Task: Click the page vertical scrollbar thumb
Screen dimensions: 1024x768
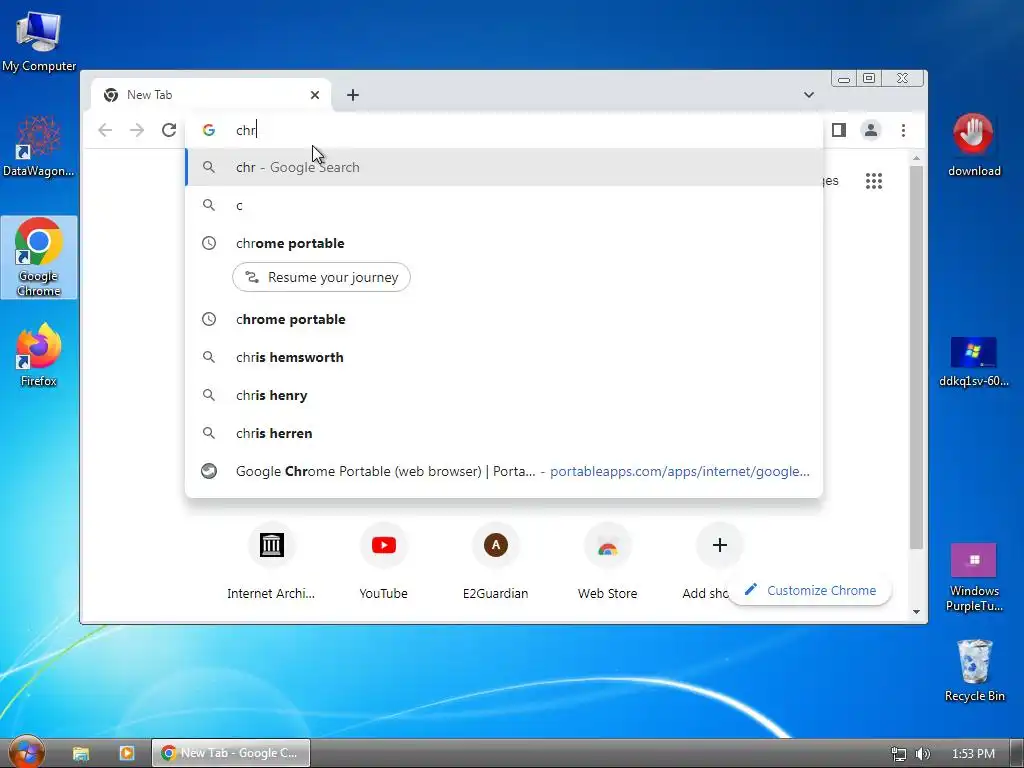Action: coord(916,358)
